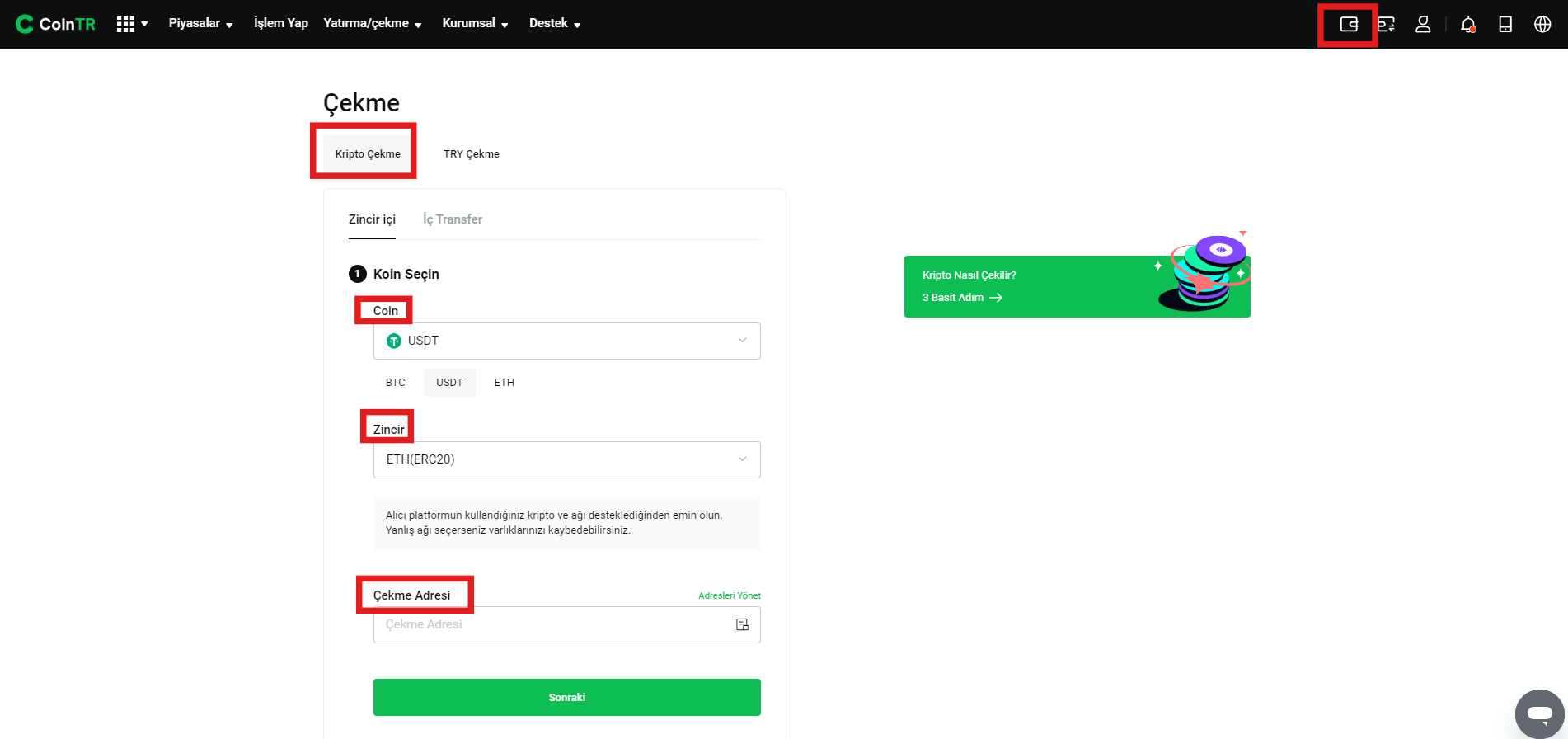Open the orders icon in header
This screenshot has height=739, width=1568.
[1386, 24]
